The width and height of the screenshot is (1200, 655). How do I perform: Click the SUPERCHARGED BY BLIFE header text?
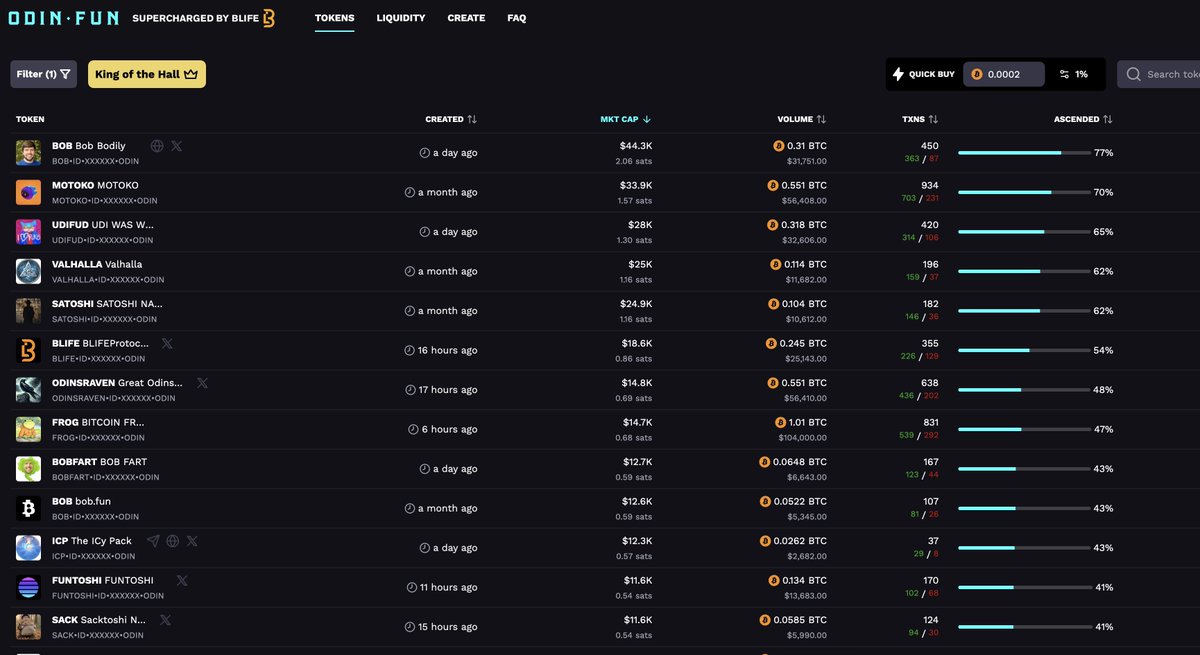tap(195, 18)
